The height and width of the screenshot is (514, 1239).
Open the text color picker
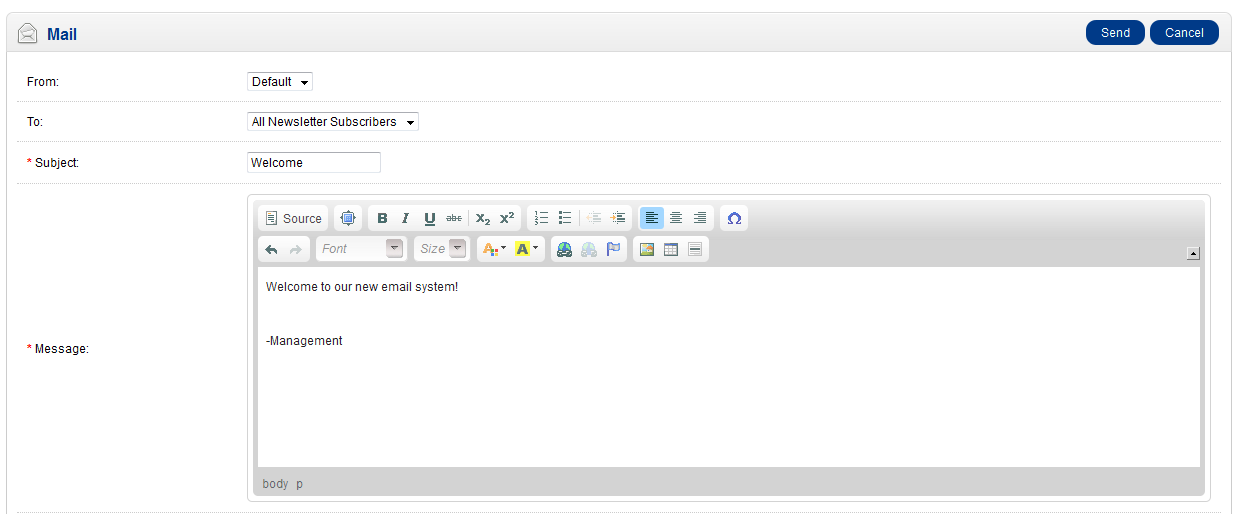point(494,249)
